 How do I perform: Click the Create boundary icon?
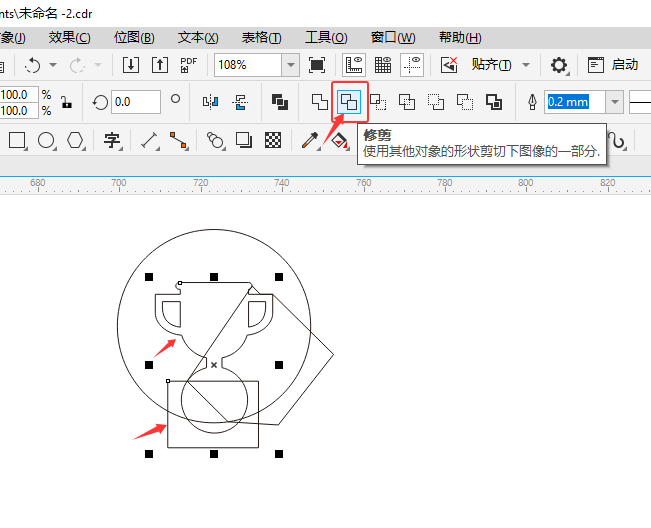coord(494,102)
